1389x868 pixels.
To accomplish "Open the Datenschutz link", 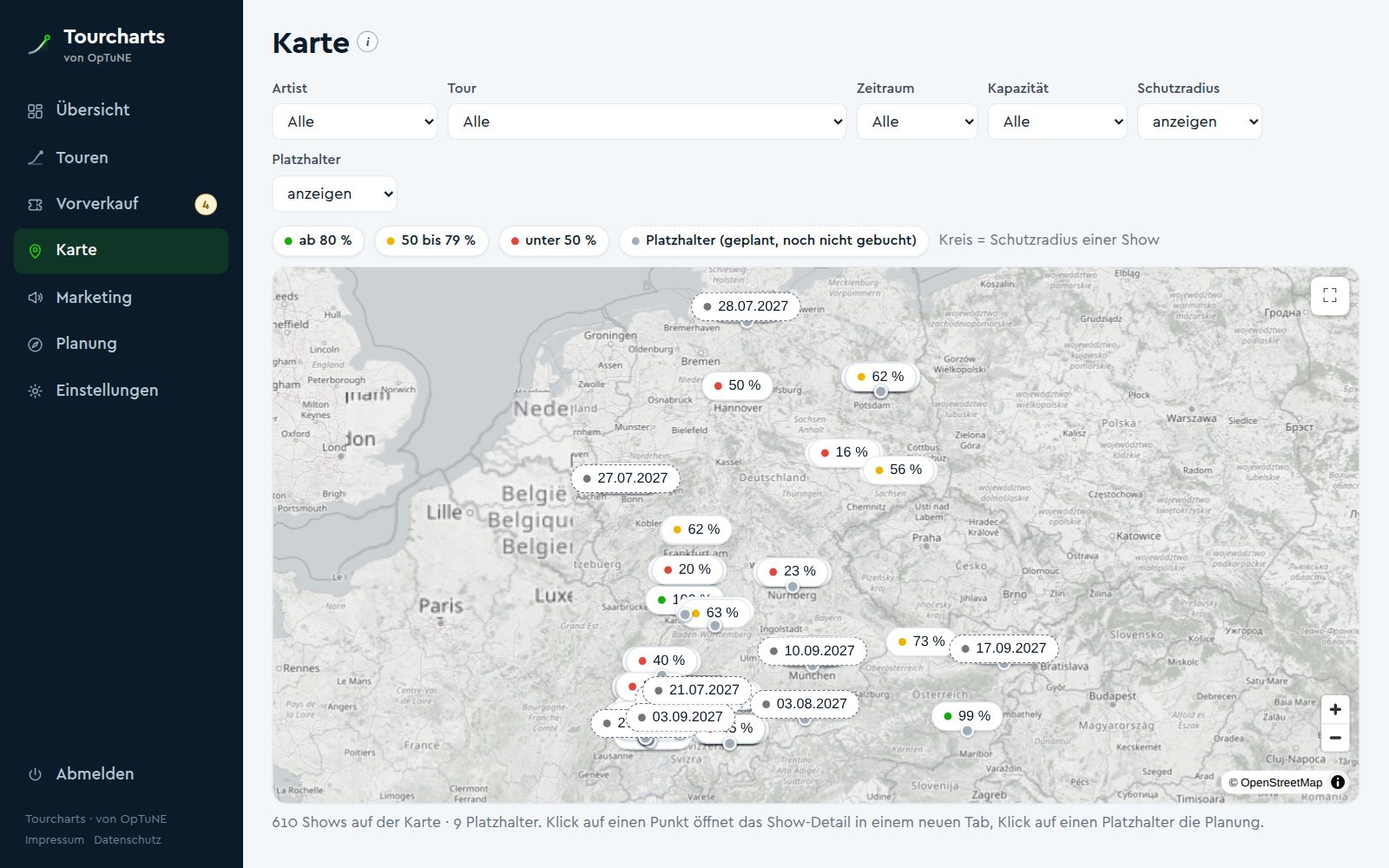I will [x=128, y=839].
